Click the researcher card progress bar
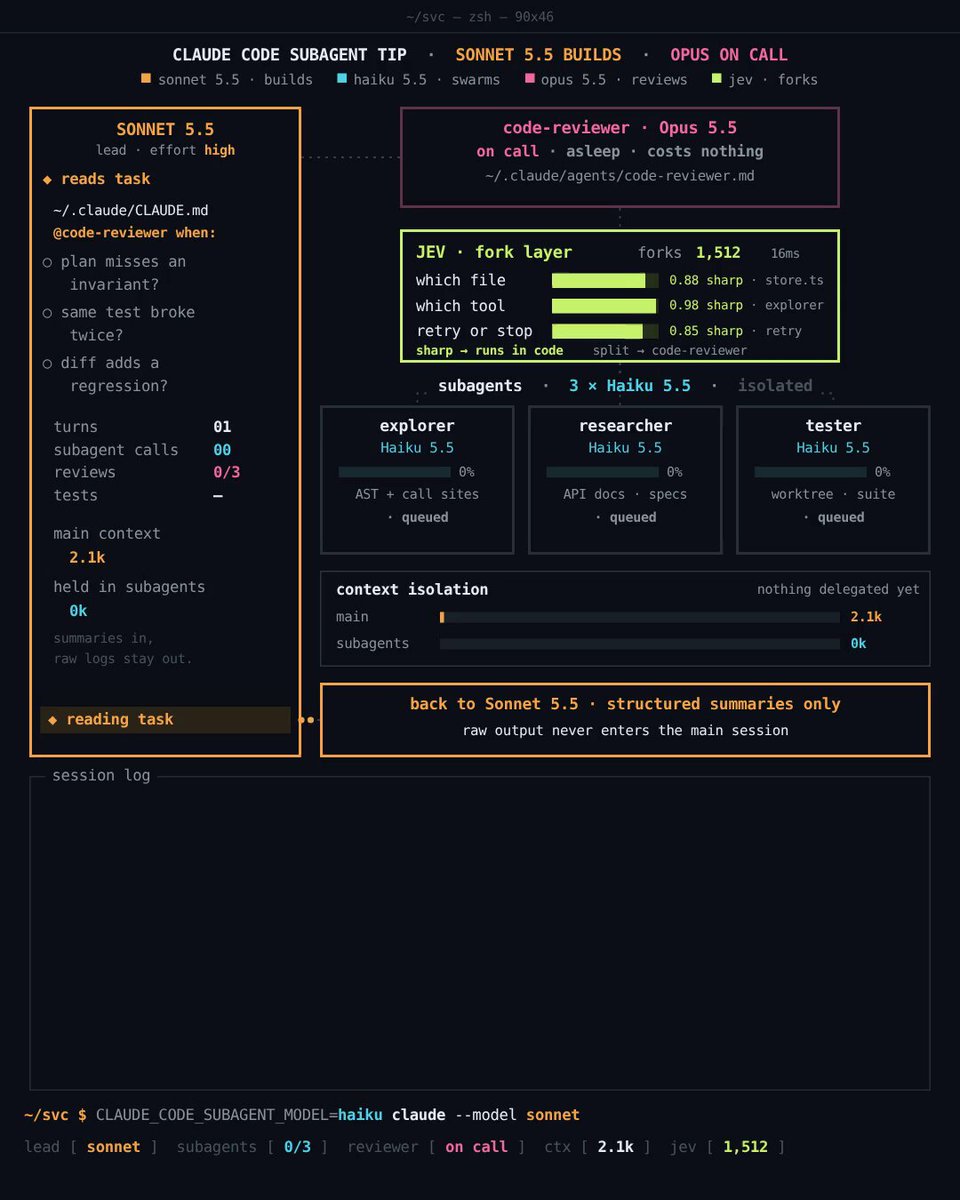Viewport: 960px width, 1200px height. click(602, 472)
